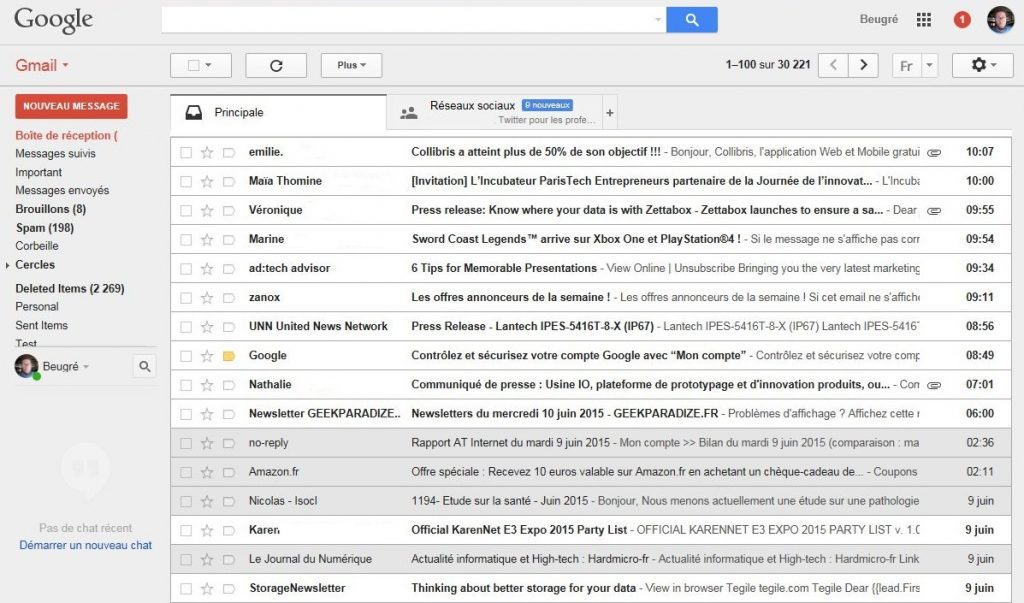Refresh the inbox
The width and height of the screenshot is (1024, 603).
tap(276, 65)
